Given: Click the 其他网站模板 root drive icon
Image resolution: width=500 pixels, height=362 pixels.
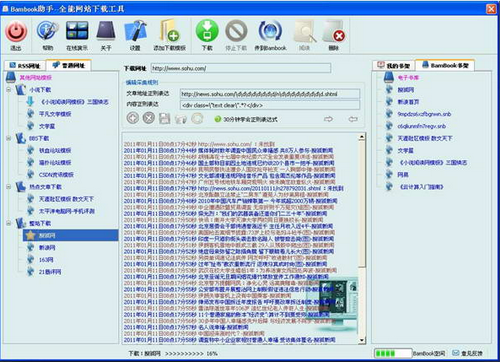Looking at the screenshot, I should click(11, 77).
